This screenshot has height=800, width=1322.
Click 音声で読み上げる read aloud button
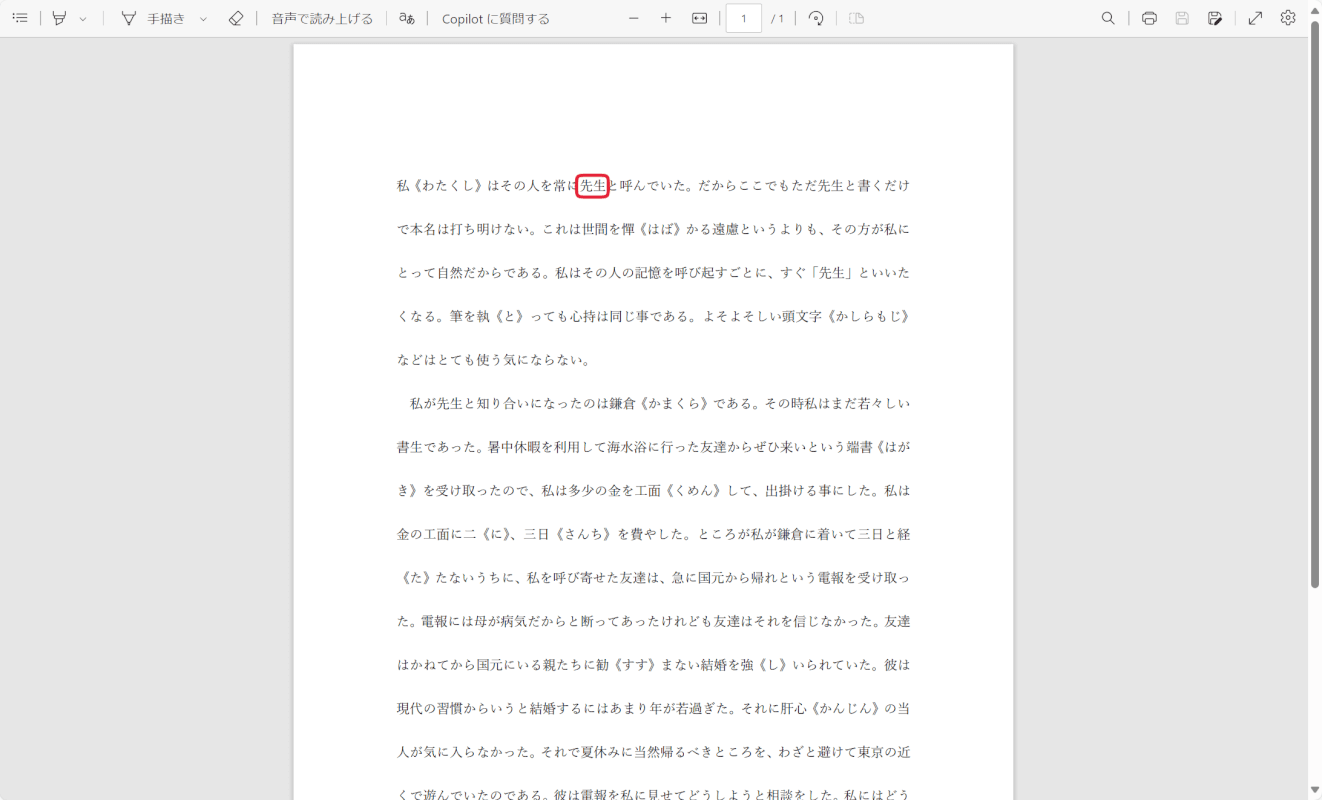[322, 18]
